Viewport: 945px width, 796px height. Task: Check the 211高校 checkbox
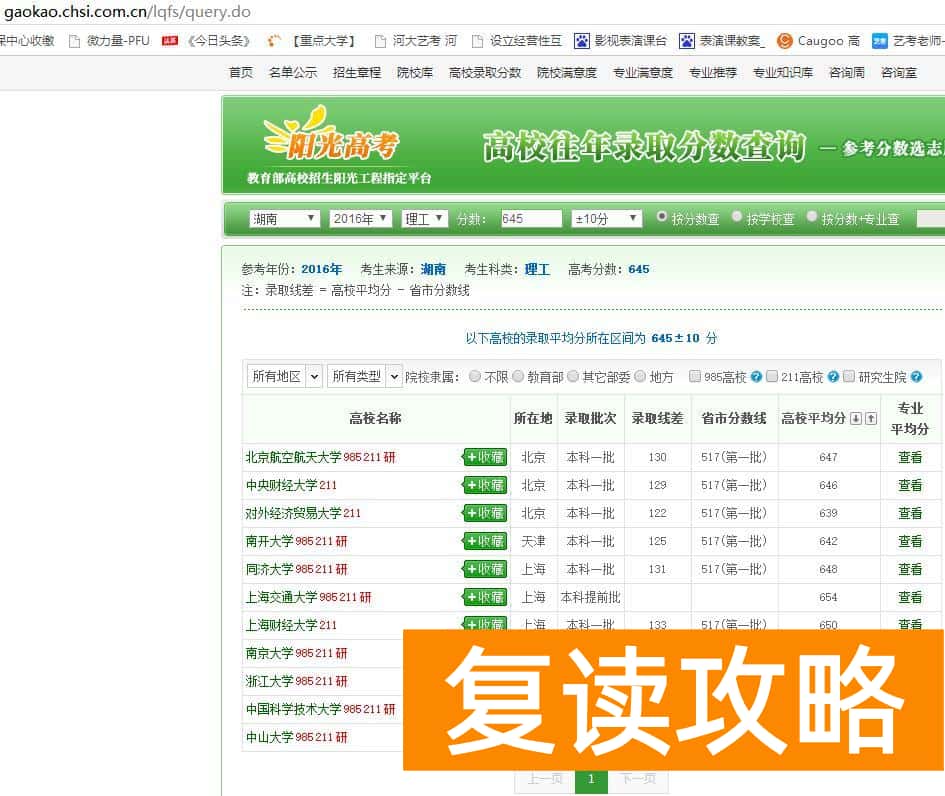tap(772, 377)
